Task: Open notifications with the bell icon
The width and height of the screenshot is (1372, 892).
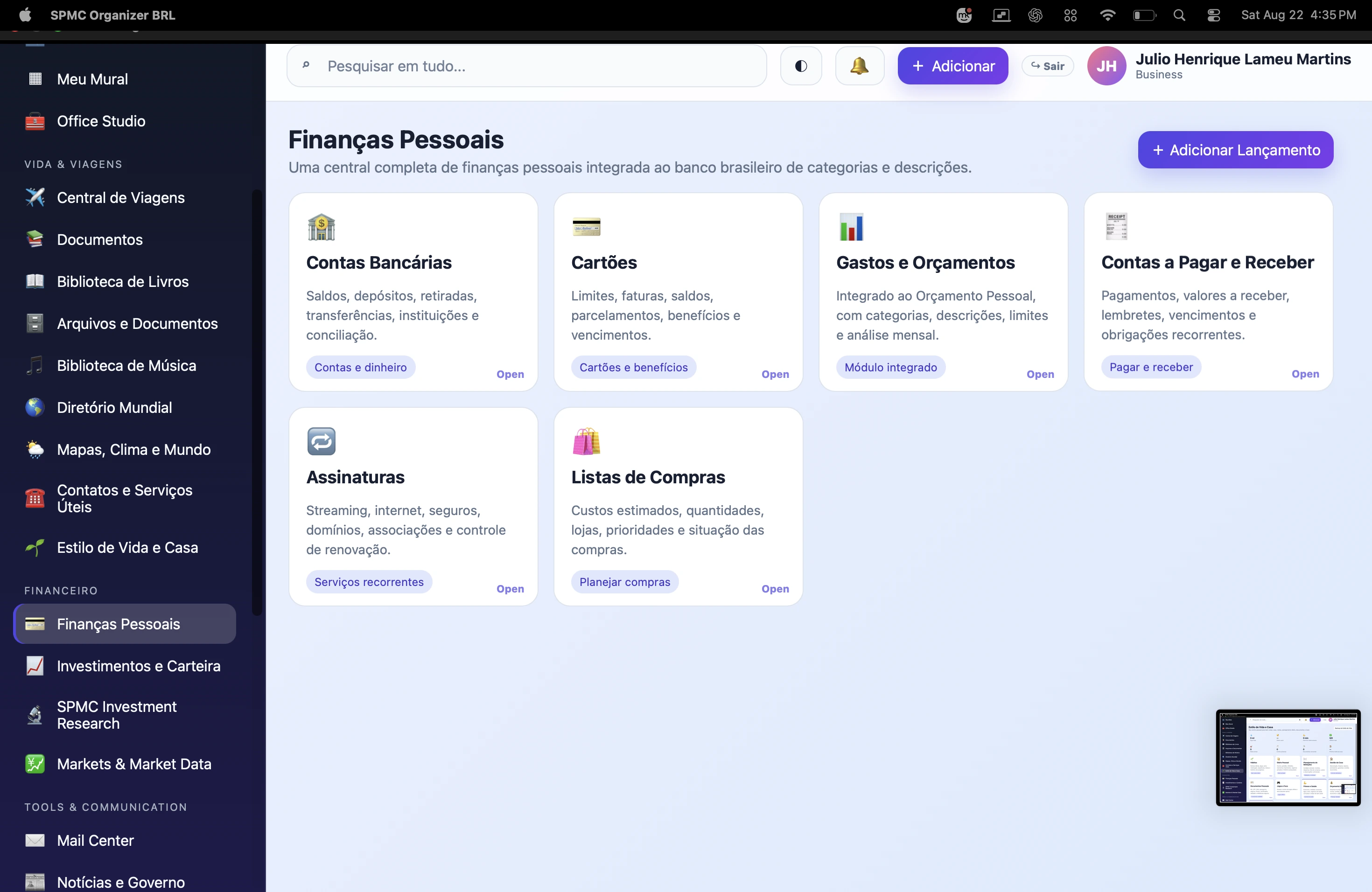Action: pos(860,66)
